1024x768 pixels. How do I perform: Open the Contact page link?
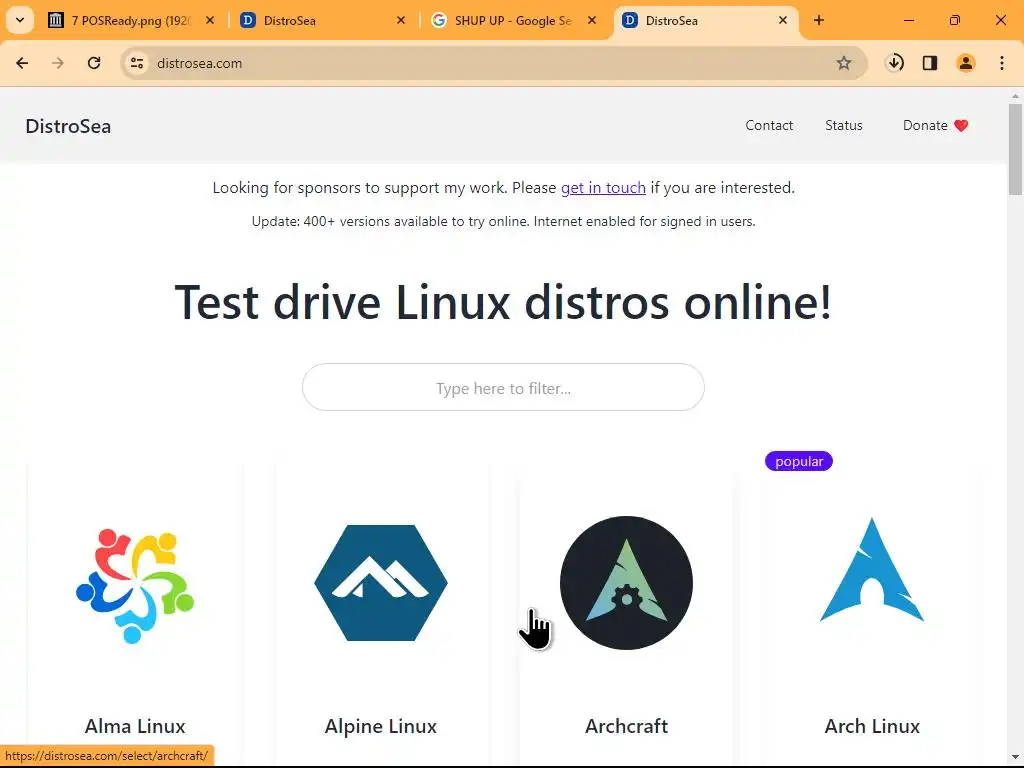point(769,125)
